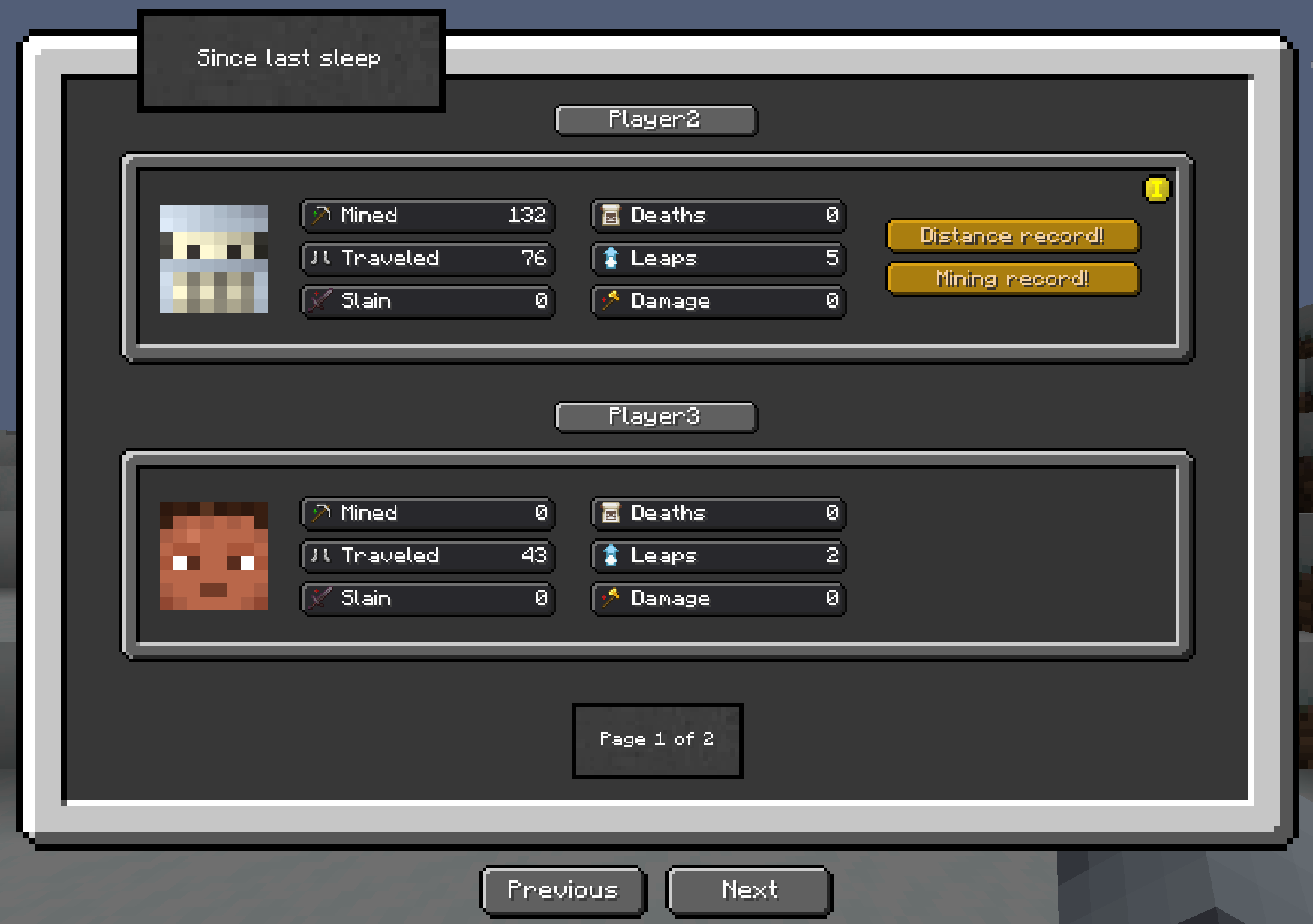
Task: Click Player3's Damage value 0
Action: coord(832,598)
